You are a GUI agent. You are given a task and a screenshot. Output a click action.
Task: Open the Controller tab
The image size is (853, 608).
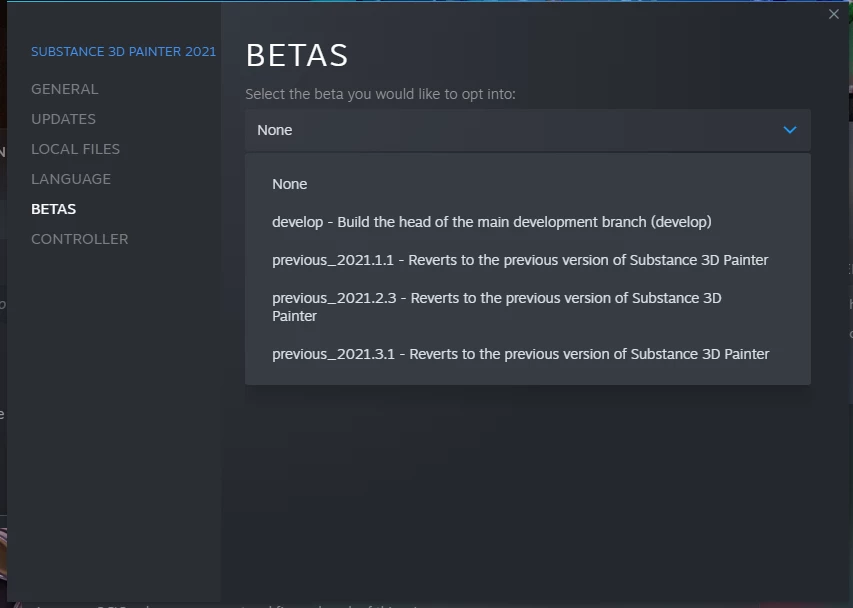click(80, 239)
